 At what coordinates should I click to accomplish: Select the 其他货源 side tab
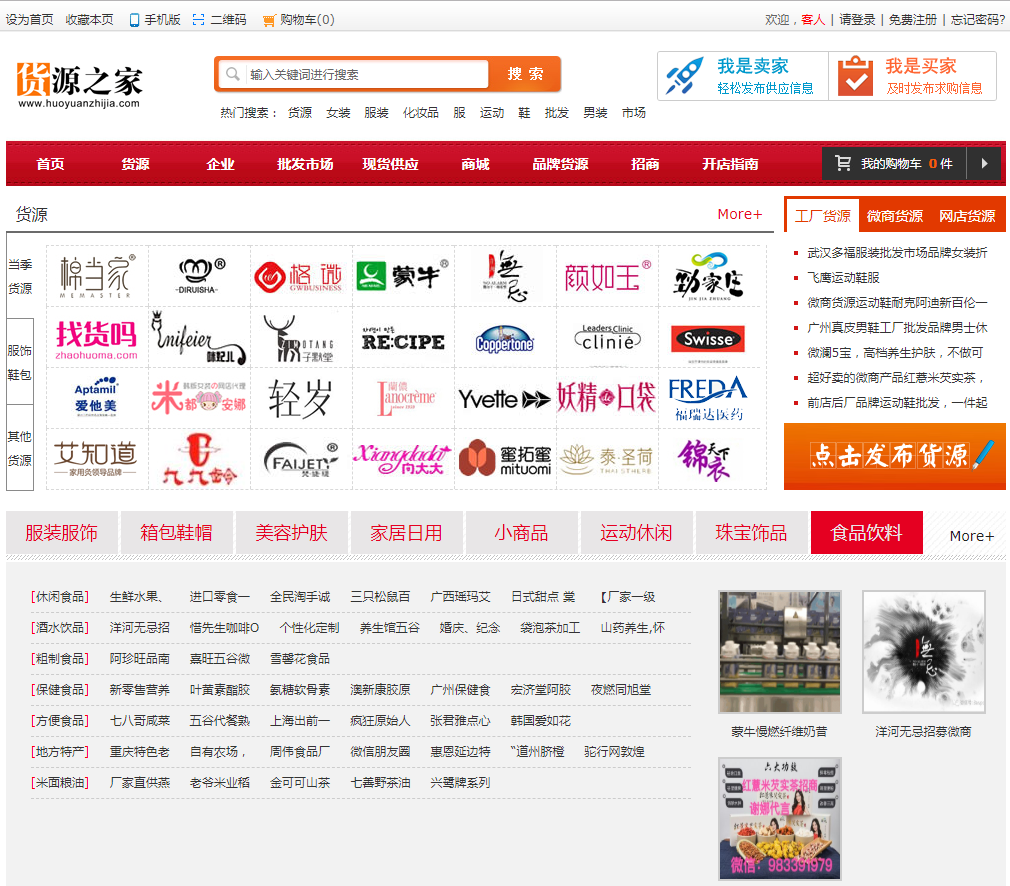(x=20, y=448)
